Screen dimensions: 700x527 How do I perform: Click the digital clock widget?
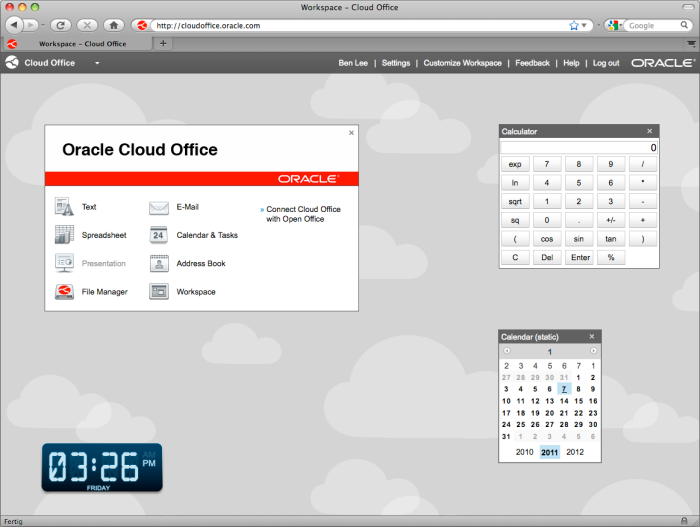pyautogui.click(x=102, y=468)
